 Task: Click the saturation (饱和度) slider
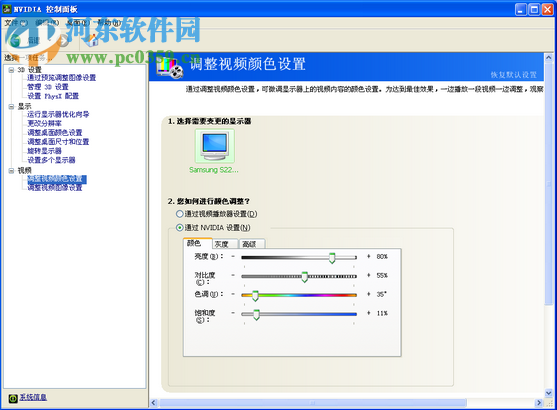(299, 314)
